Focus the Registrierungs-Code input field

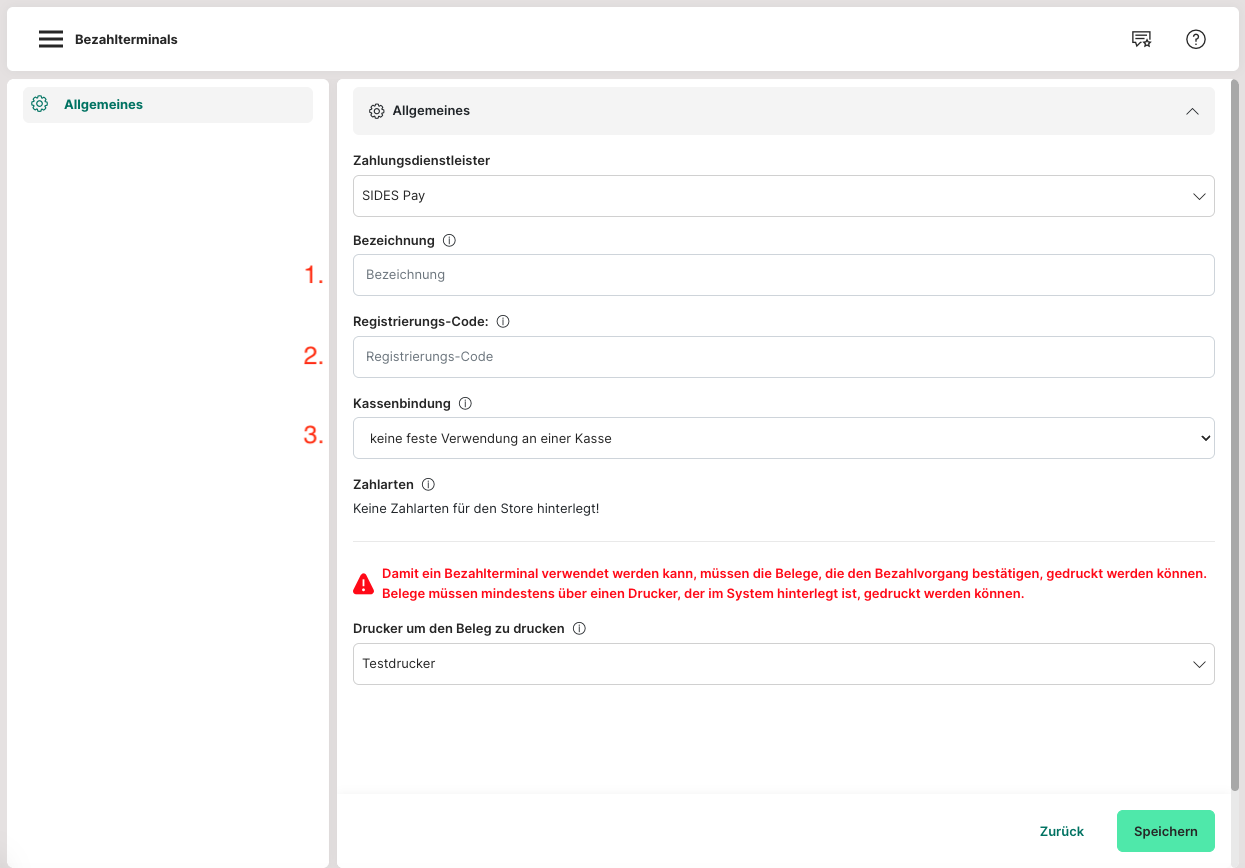[783, 357]
